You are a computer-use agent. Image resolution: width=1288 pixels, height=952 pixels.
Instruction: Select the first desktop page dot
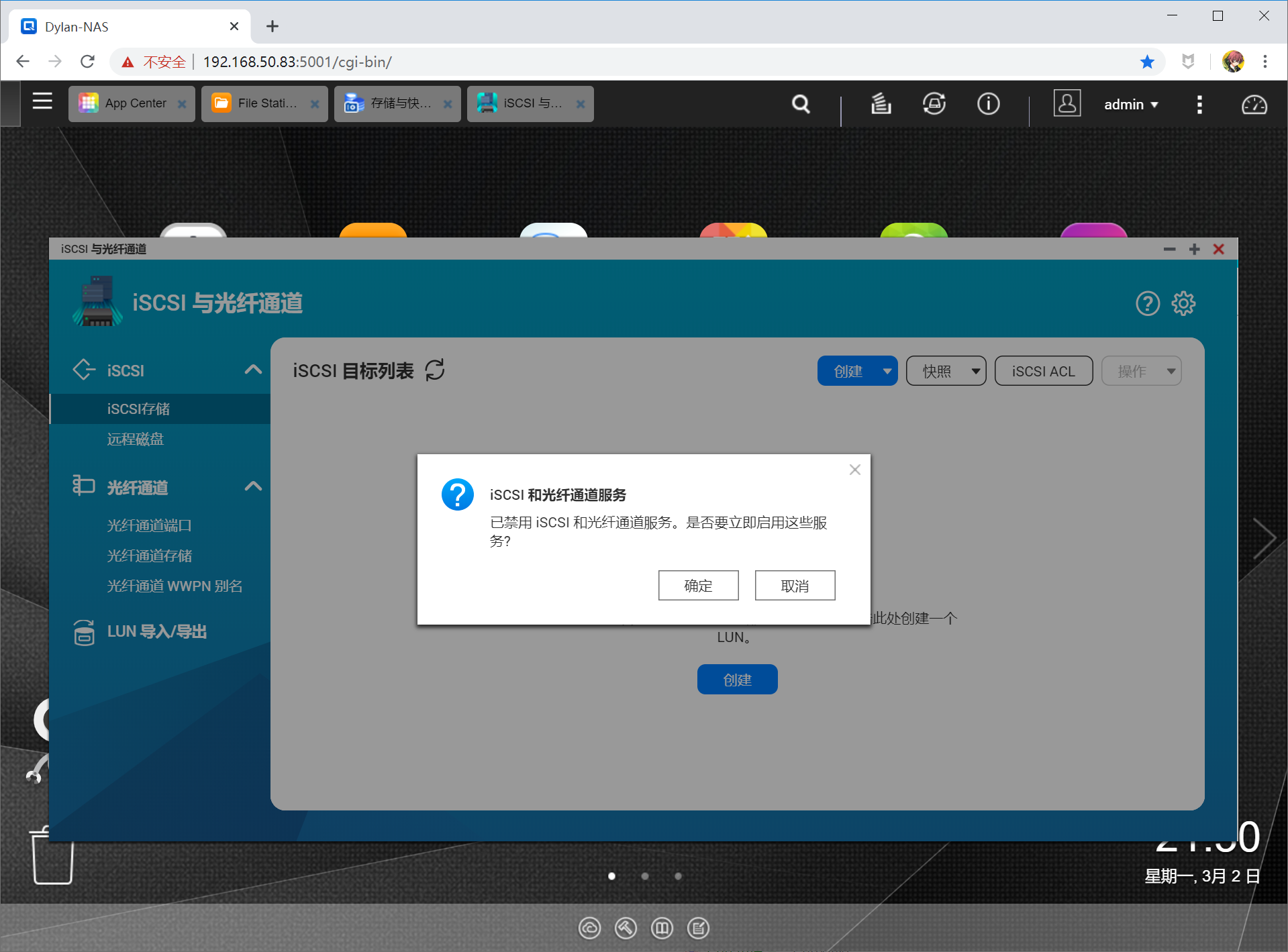(611, 876)
